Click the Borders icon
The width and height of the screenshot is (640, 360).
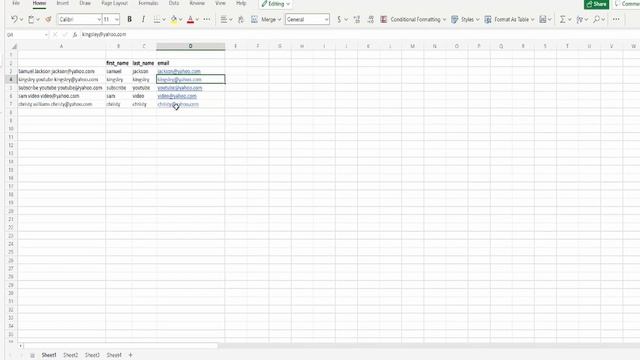click(x=157, y=19)
